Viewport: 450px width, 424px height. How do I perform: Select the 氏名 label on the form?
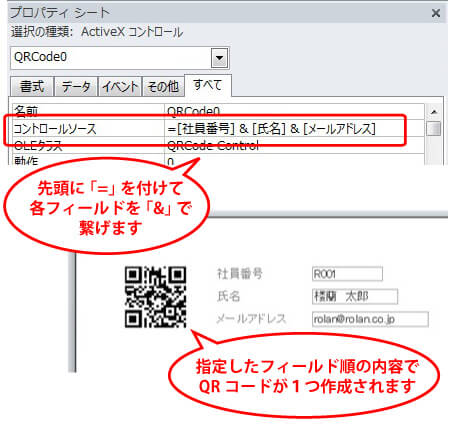click(x=229, y=296)
